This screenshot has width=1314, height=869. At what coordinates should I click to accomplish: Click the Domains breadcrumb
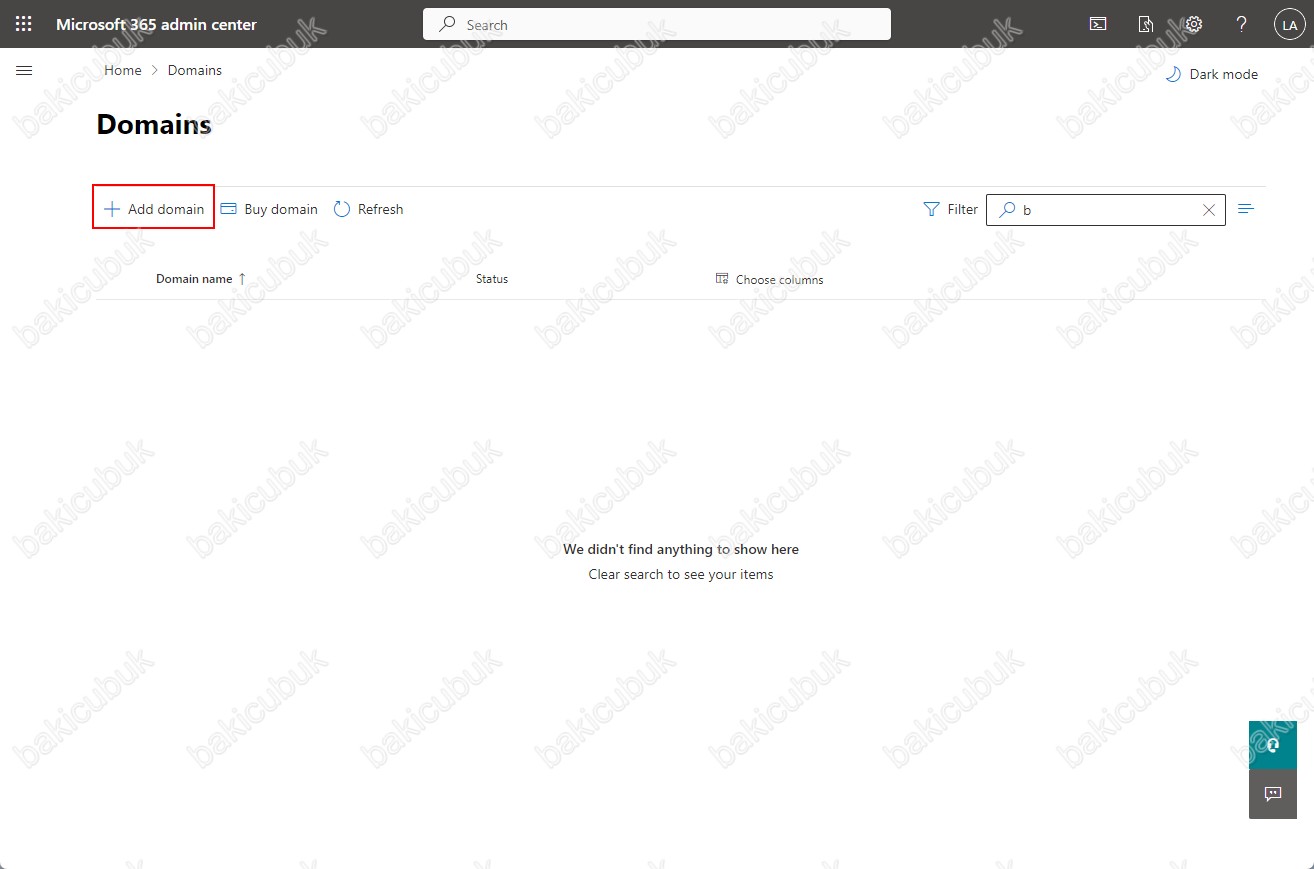coord(195,70)
